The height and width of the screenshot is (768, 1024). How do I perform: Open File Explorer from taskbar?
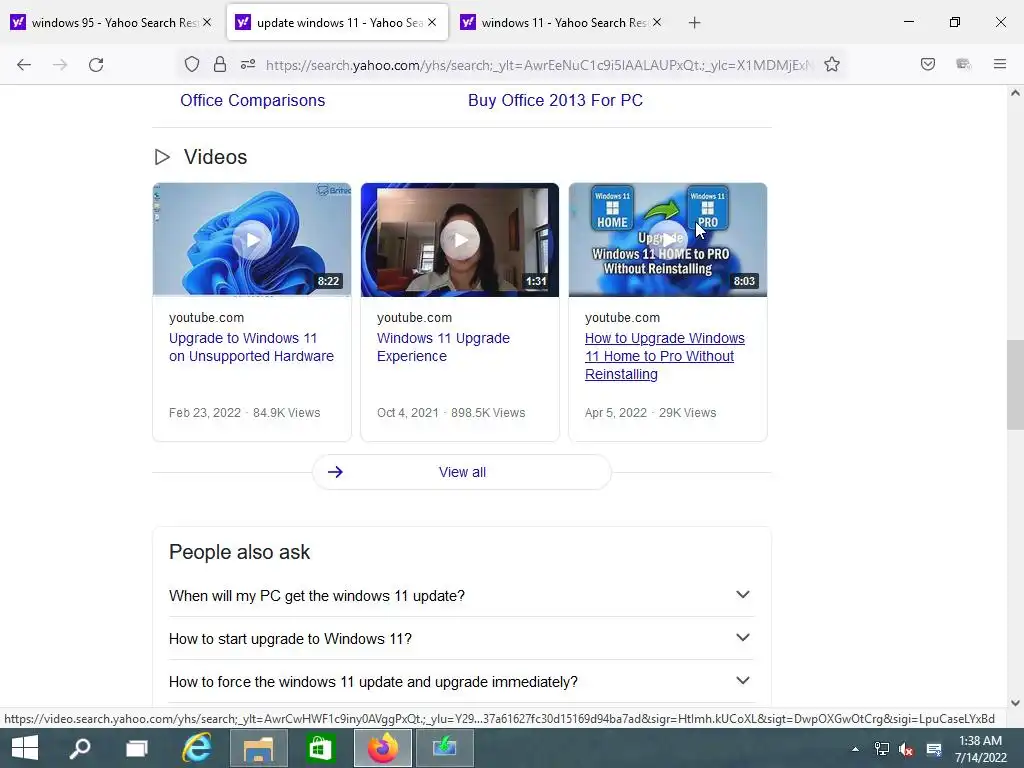[259, 748]
